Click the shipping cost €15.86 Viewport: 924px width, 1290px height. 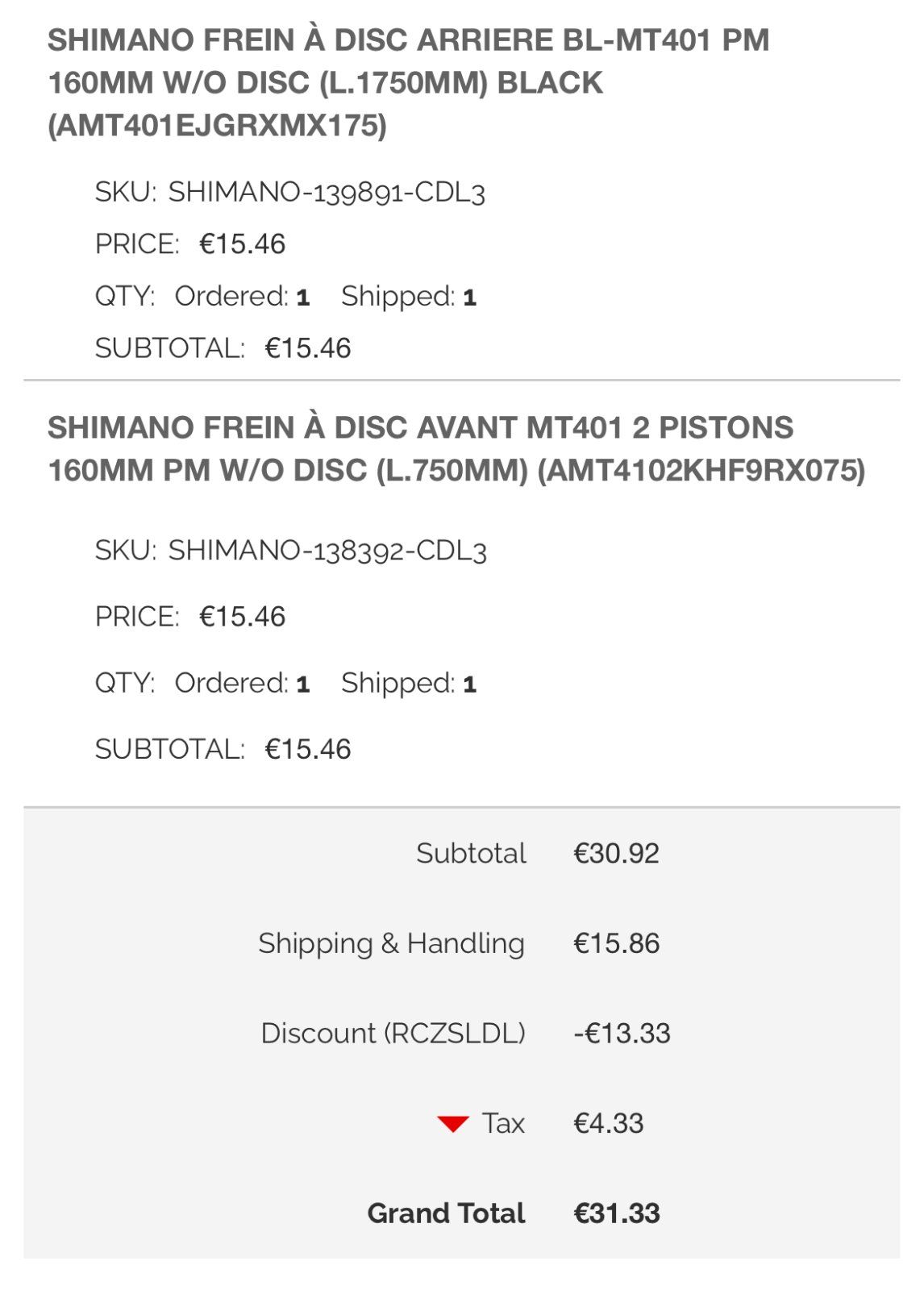point(616,943)
